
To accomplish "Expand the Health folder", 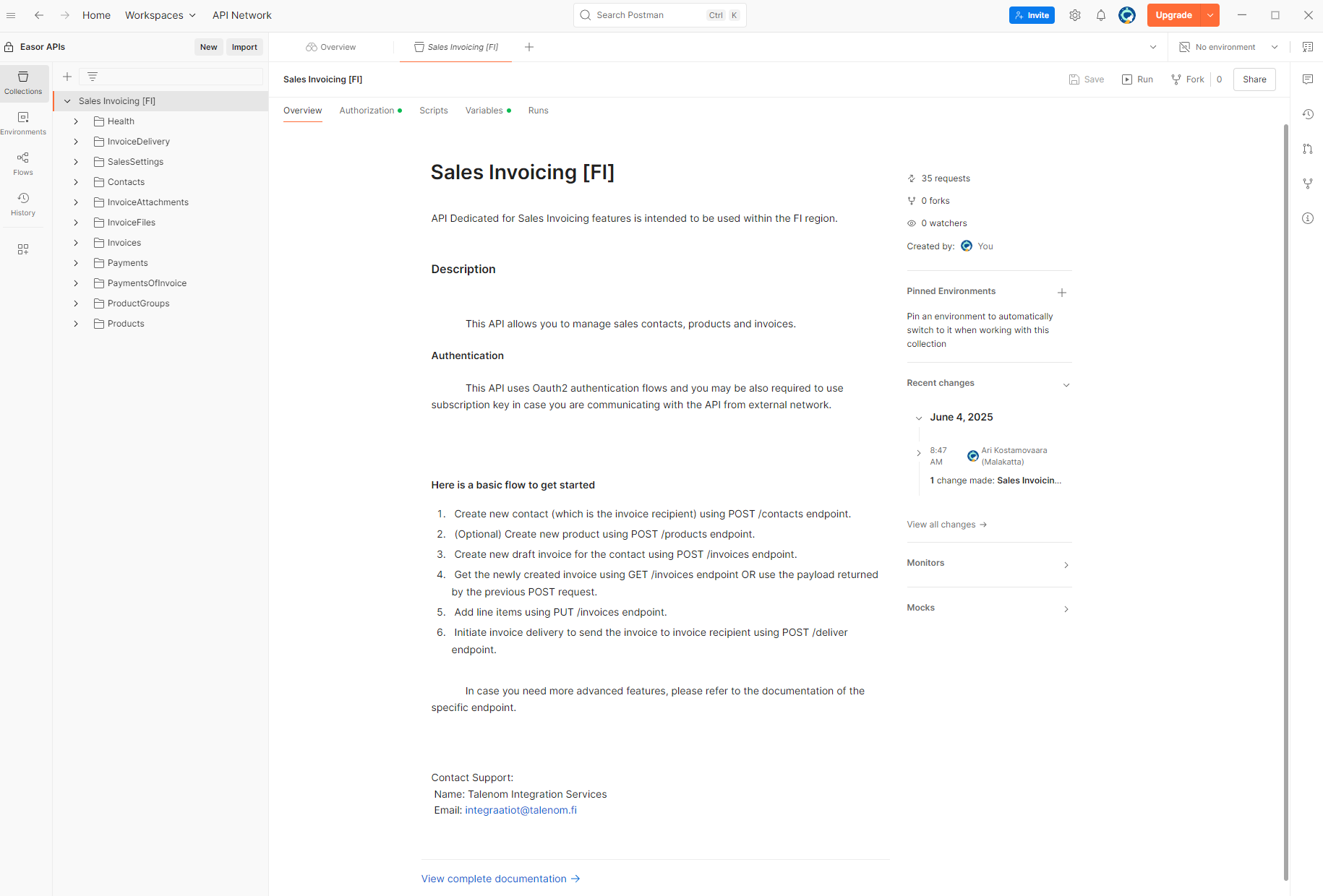I will click(76, 121).
